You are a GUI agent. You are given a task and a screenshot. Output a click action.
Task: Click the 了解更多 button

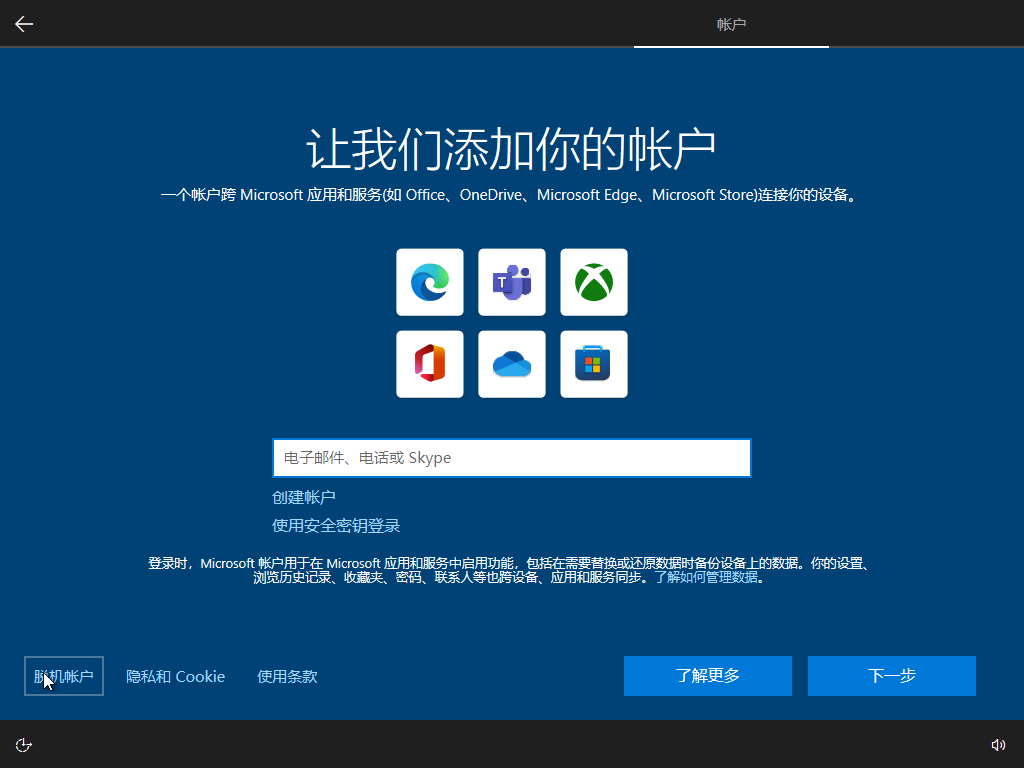point(708,676)
